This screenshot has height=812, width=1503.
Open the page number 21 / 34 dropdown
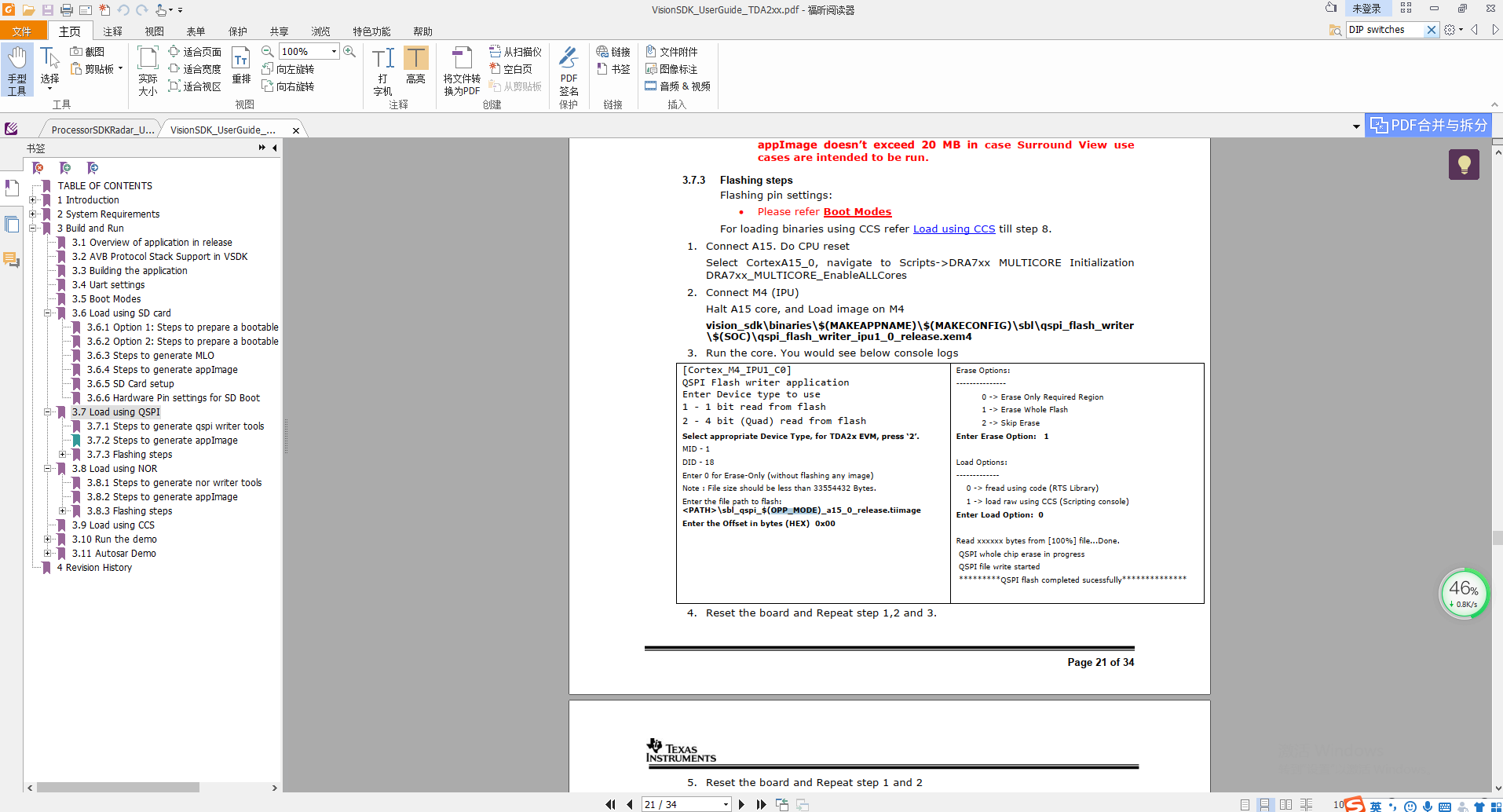click(726, 805)
